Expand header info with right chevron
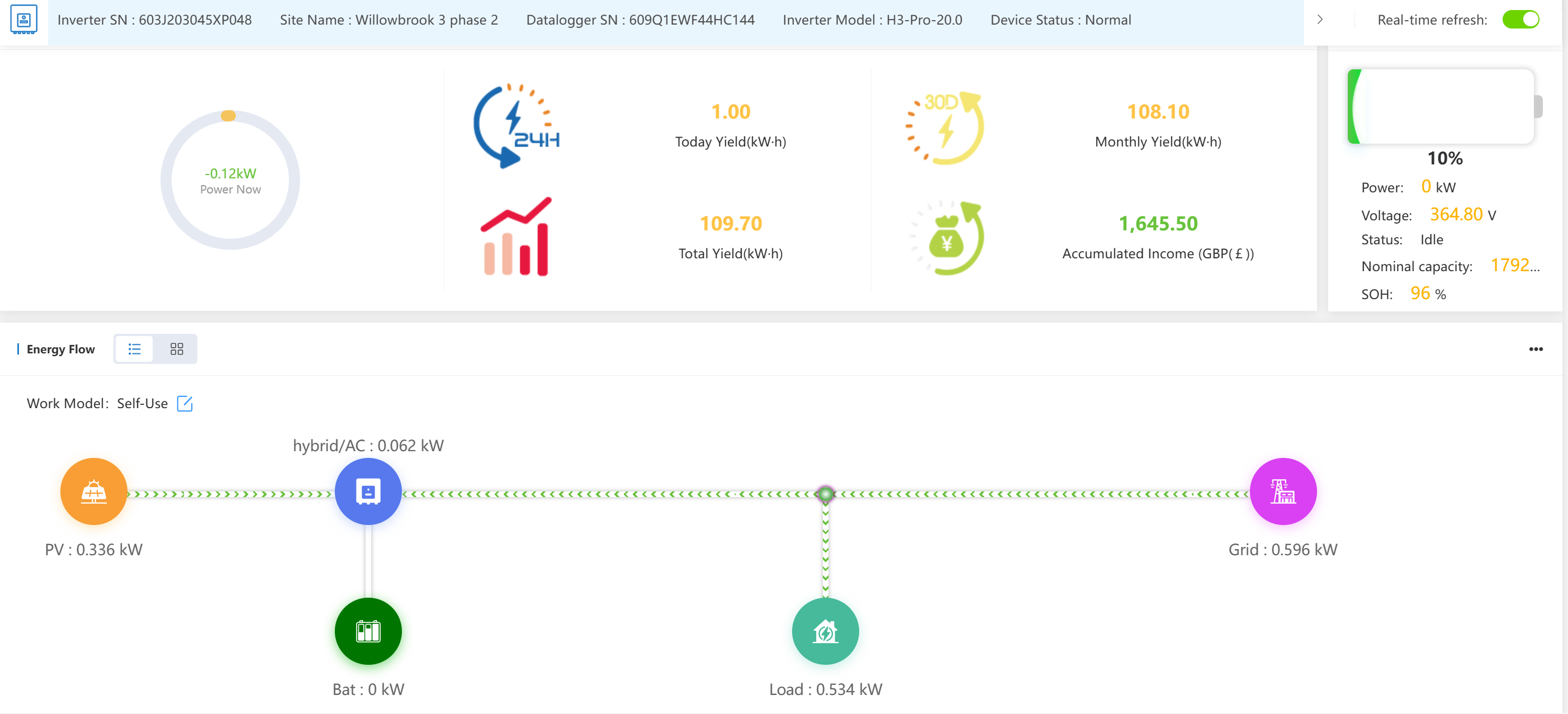1568x714 pixels. click(1320, 20)
